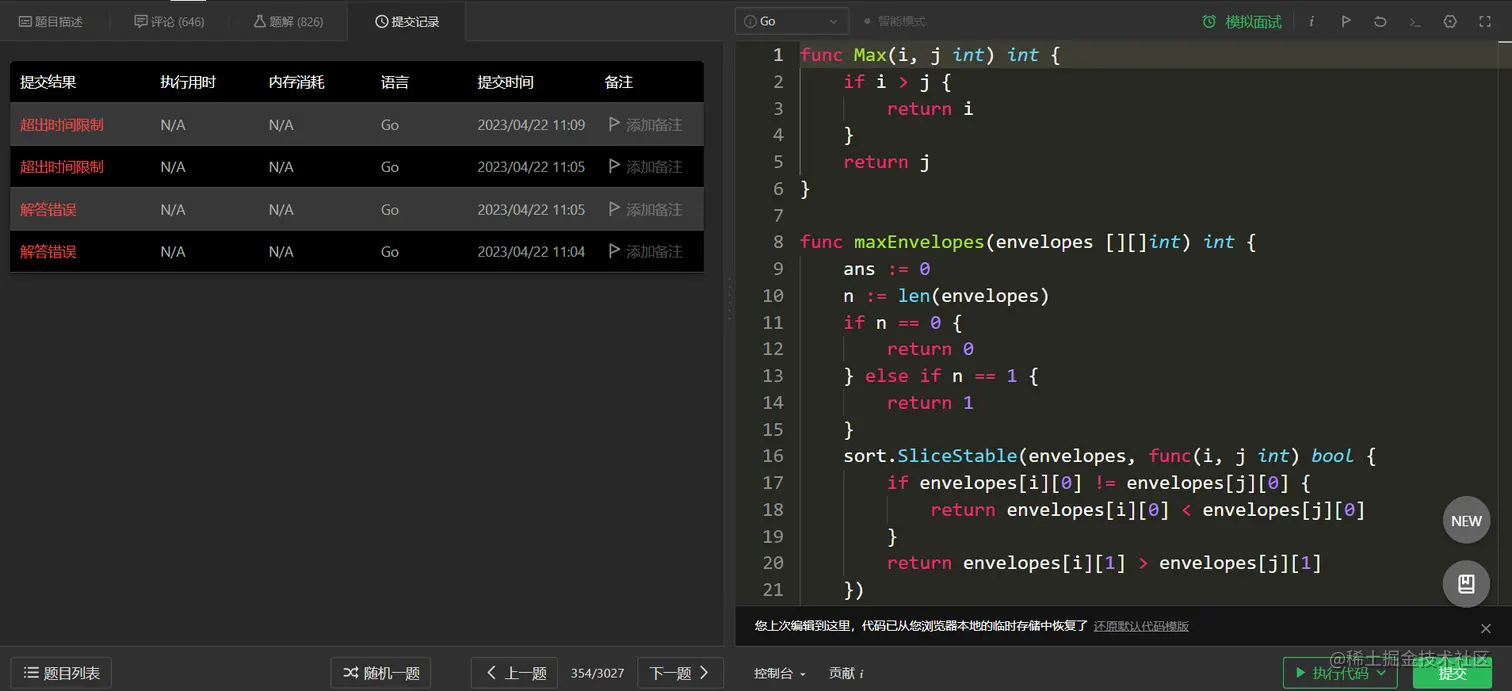The height and width of the screenshot is (691, 1512).
Task: Click the 提交时间 column header
Action: point(505,82)
